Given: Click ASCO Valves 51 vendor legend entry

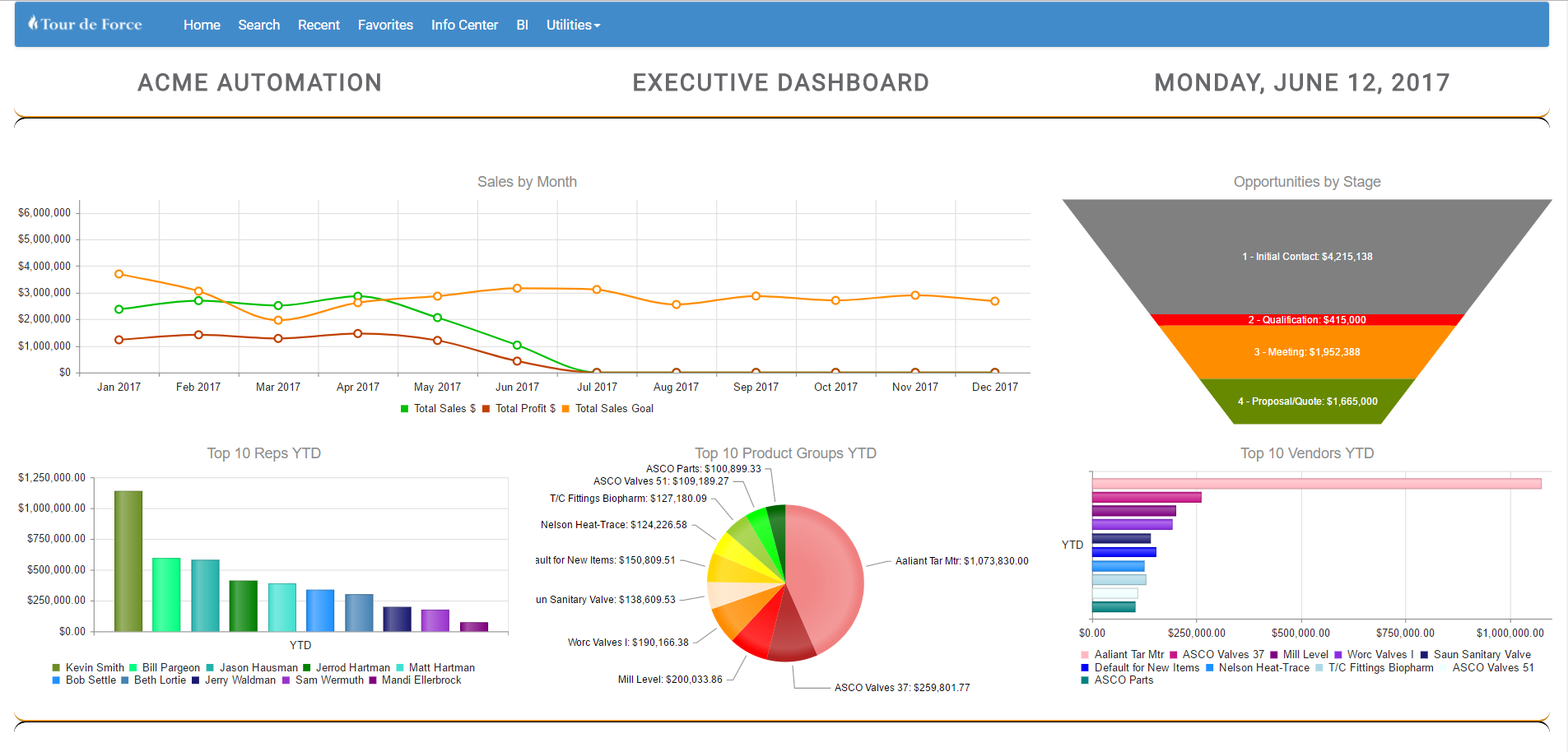Looking at the screenshot, I should 1487,668.
